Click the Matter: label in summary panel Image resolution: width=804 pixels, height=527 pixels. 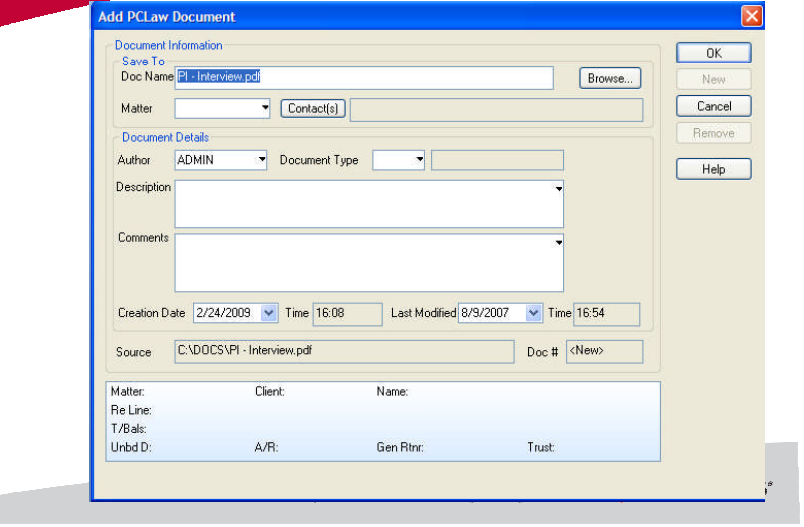coord(128,392)
